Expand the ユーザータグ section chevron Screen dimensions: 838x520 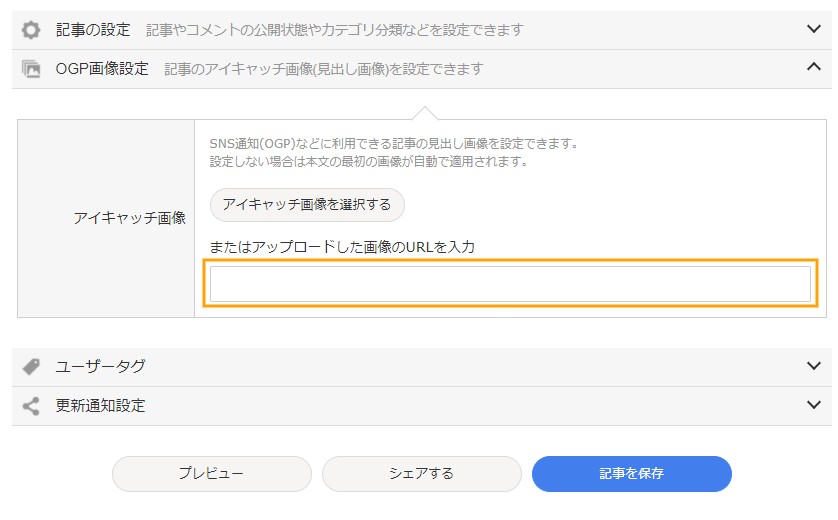click(813, 366)
